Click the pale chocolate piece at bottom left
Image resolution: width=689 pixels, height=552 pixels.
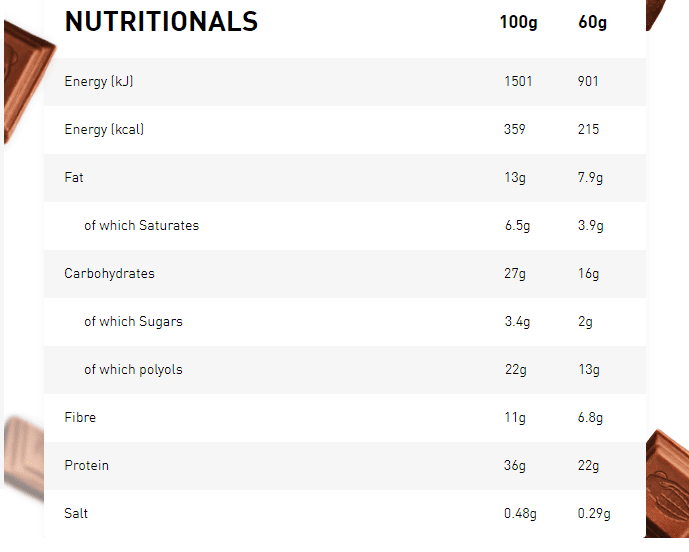pyautogui.click(x=24, y=458)
